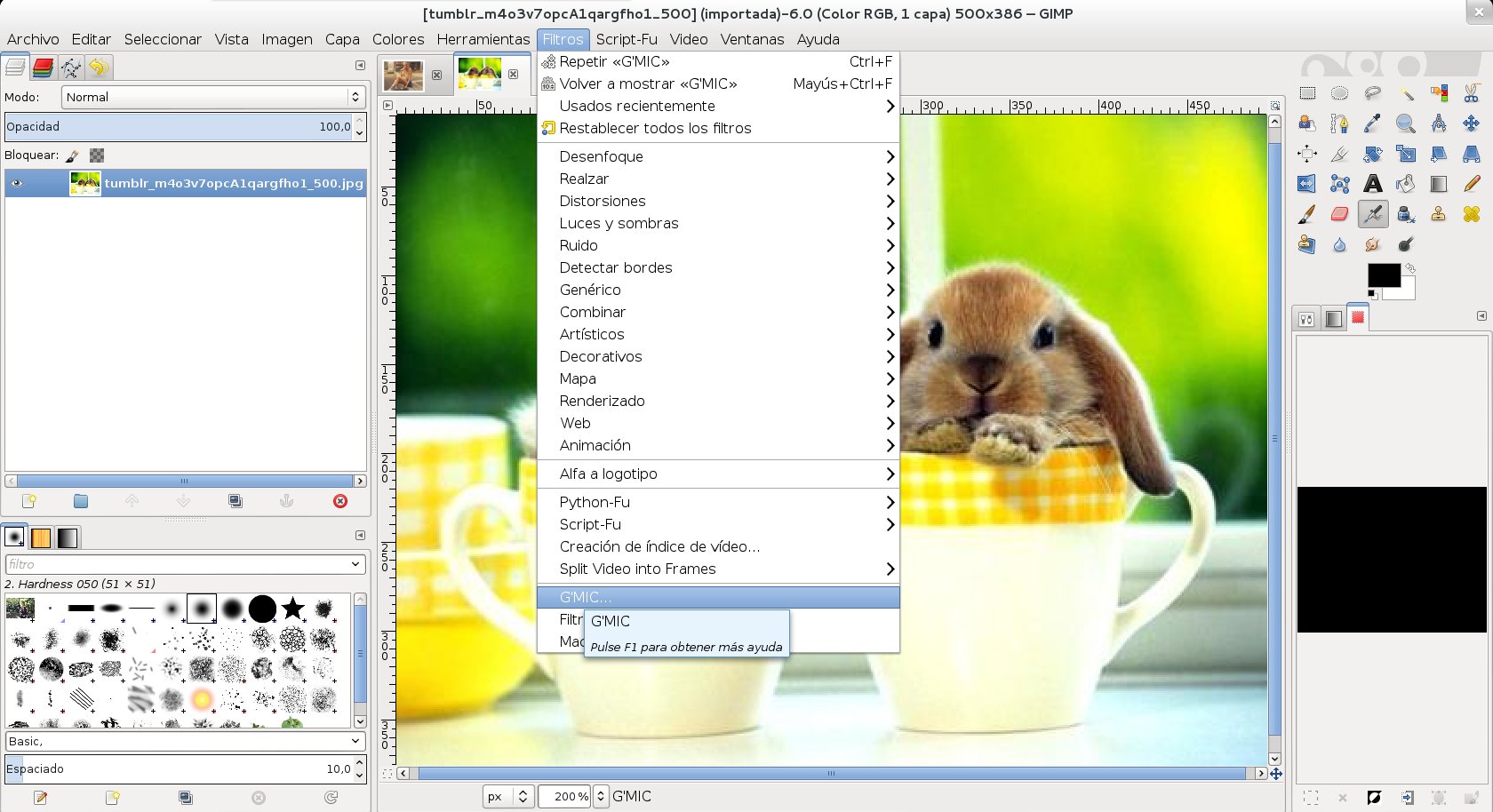Click the white background color swatch
Viewport: 1493px width, 812px height.
(1405, 291)
